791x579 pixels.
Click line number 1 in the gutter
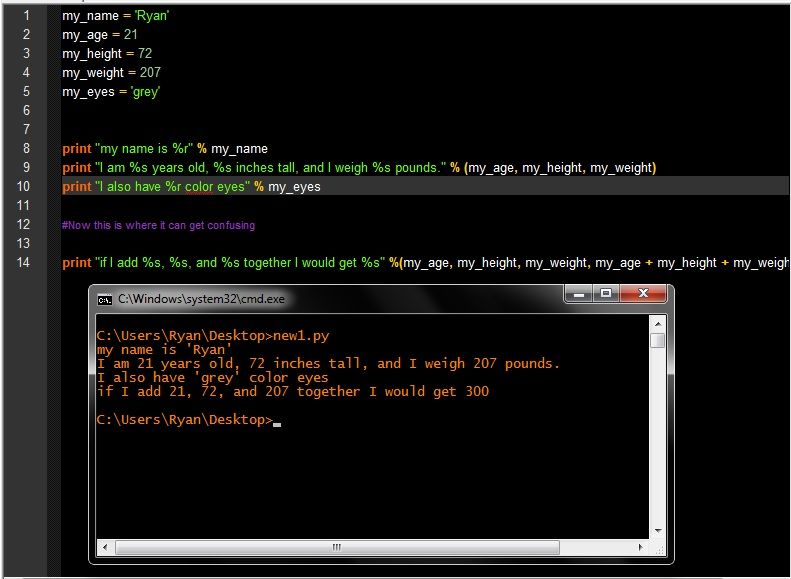pos(26,16)
